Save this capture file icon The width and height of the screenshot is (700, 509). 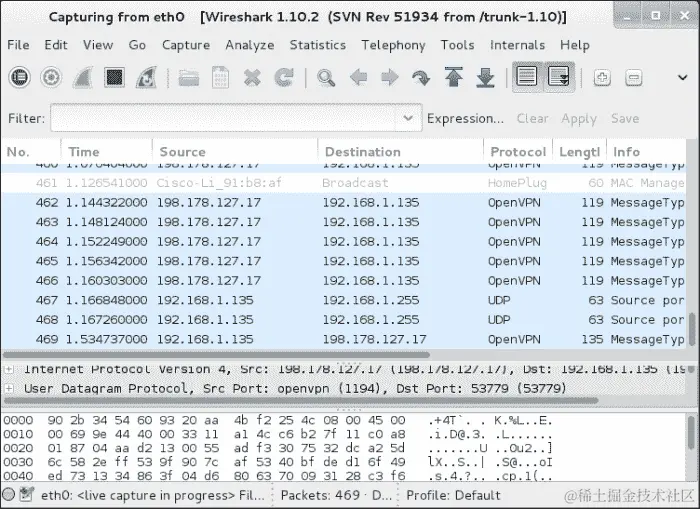point(220,78)
